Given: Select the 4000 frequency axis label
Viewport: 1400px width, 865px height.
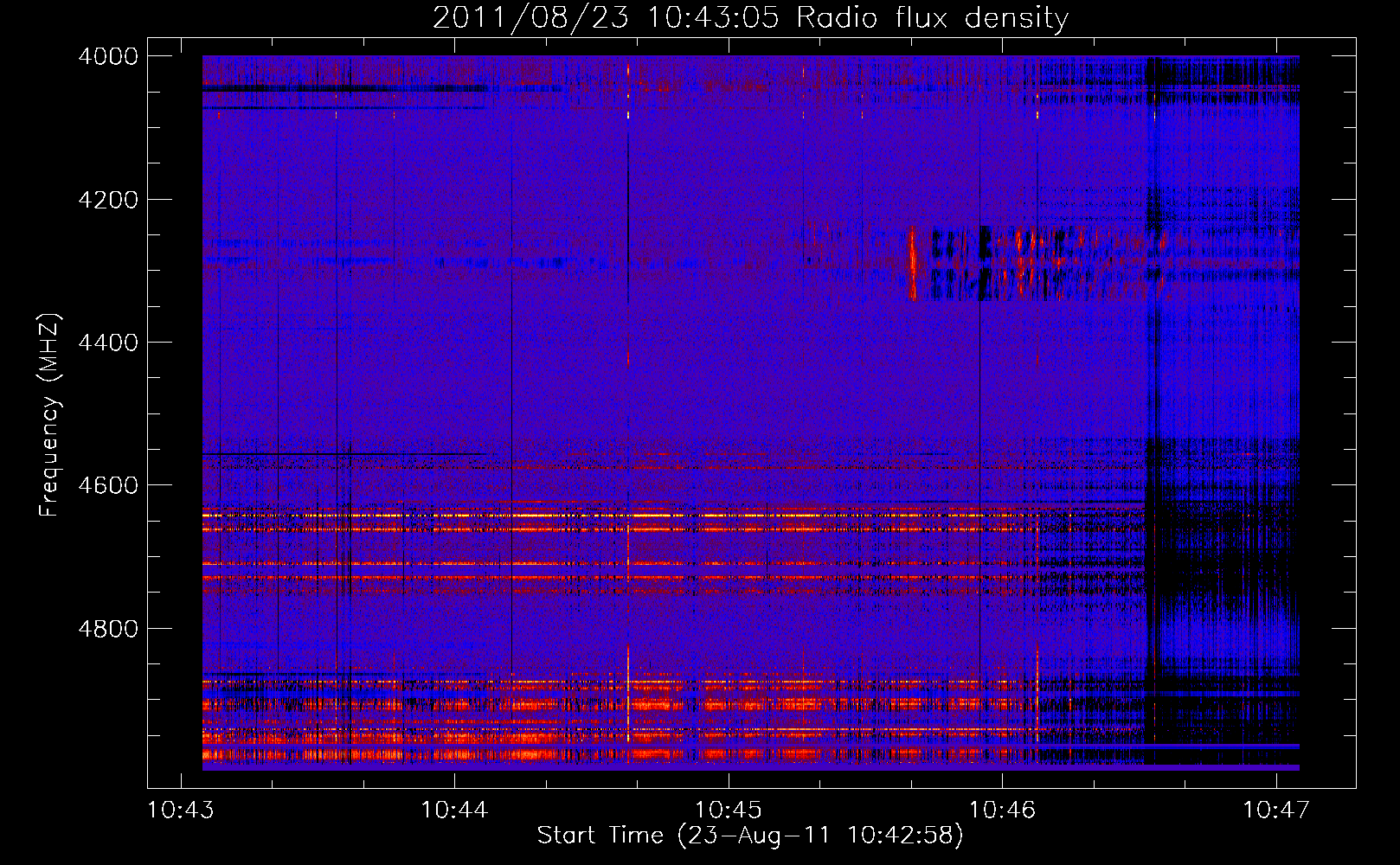Looking at the screenshot, I should pyautogui.click(x=108, y=56).
